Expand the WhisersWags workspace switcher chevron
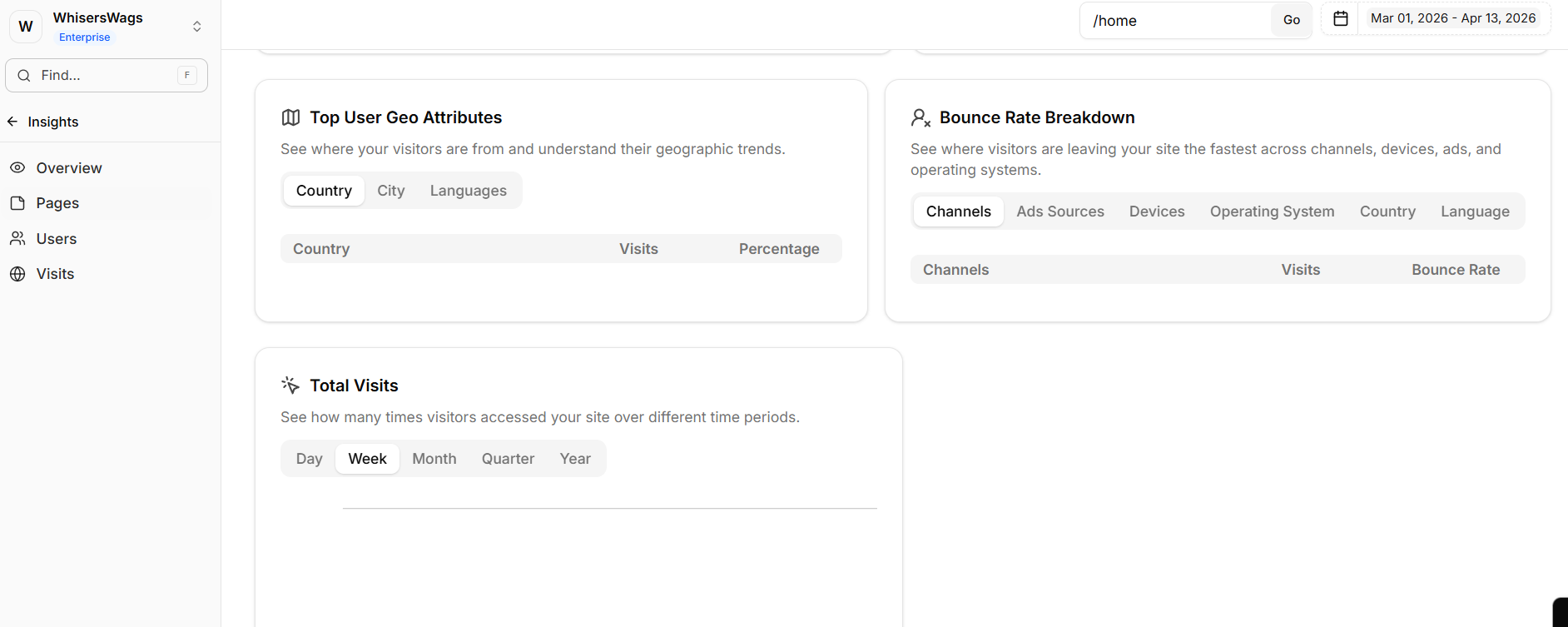Image resolution: width=1568 pixels, height=627 pixels. pyautogui.click(x=197, y=27)
